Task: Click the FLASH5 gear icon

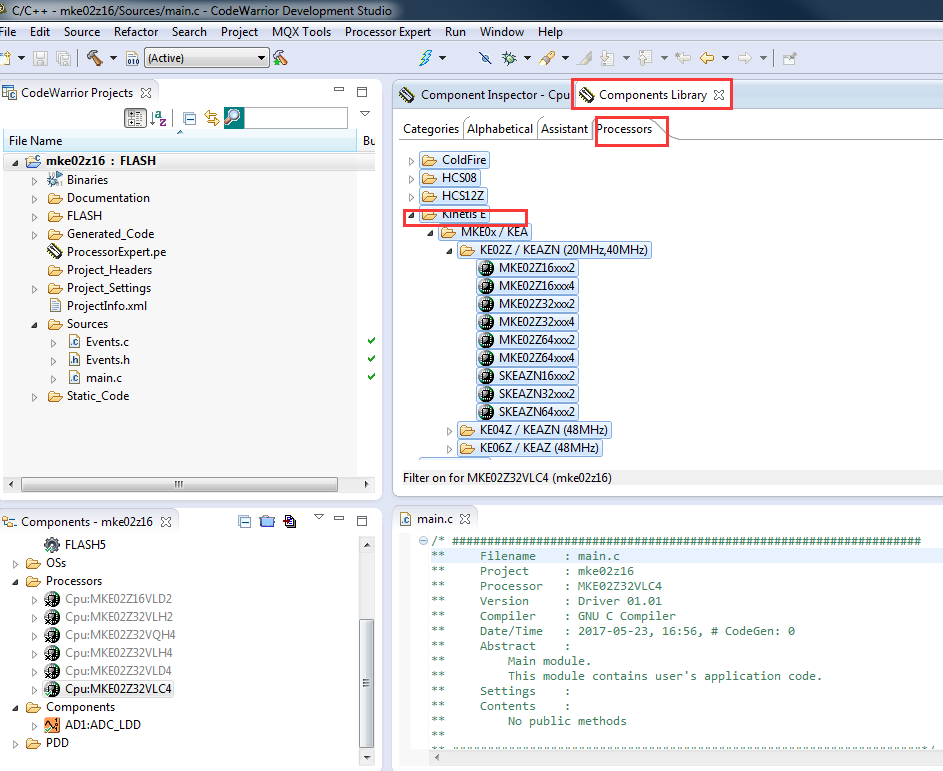Action: (x=51, y=545)
